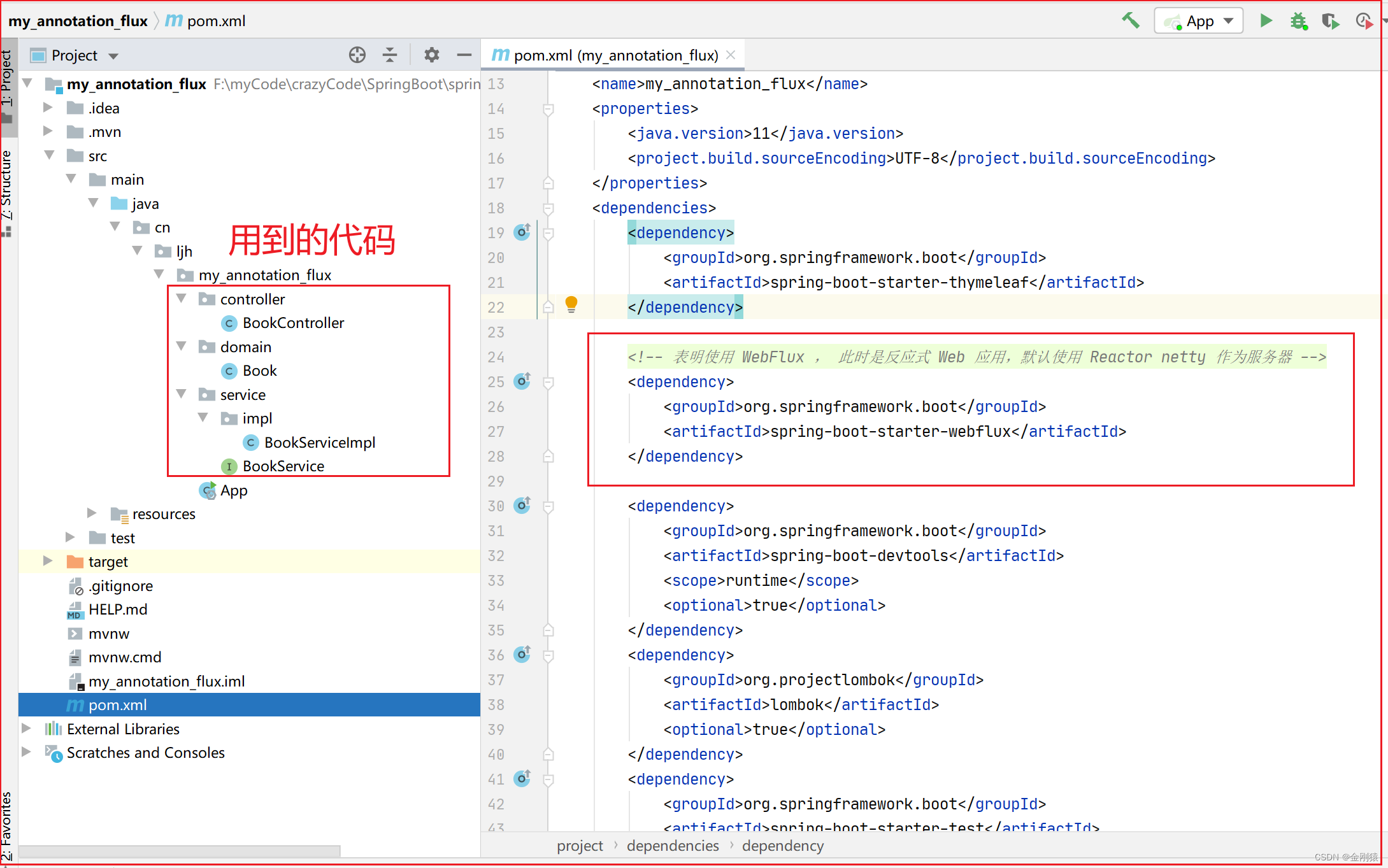Click the Build project hammer icon
The width and height of the screenshot is (1388, 868).
click(1136, 21)
